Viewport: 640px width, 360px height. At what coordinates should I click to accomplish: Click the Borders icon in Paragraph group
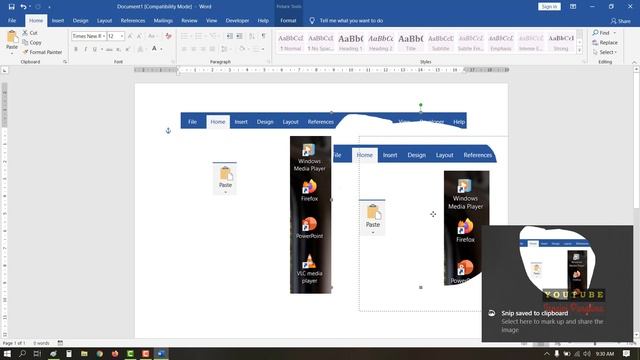256,49
